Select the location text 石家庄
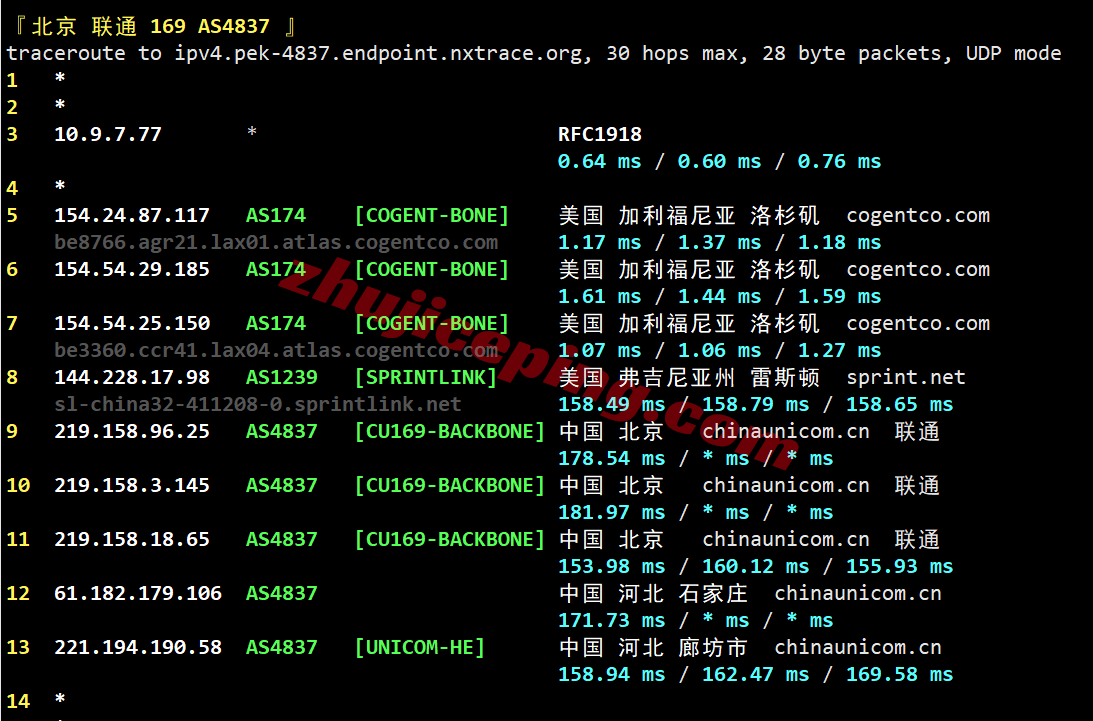Screen dimensions: 1093x721 713,593
